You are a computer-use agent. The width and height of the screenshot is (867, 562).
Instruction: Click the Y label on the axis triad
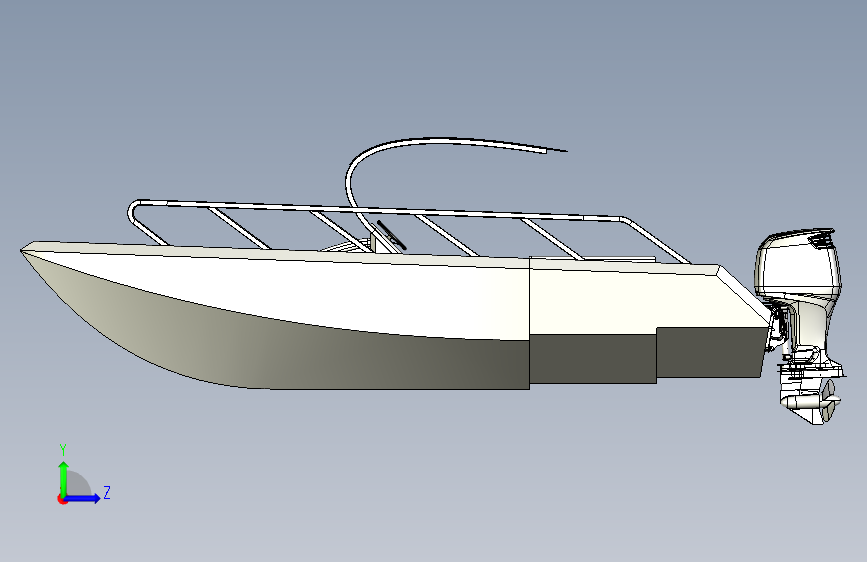point(63,449)
